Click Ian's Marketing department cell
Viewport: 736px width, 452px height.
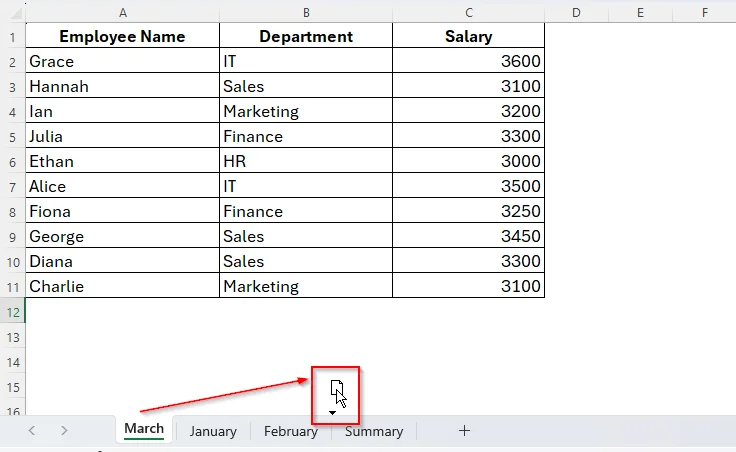point(306,111)
